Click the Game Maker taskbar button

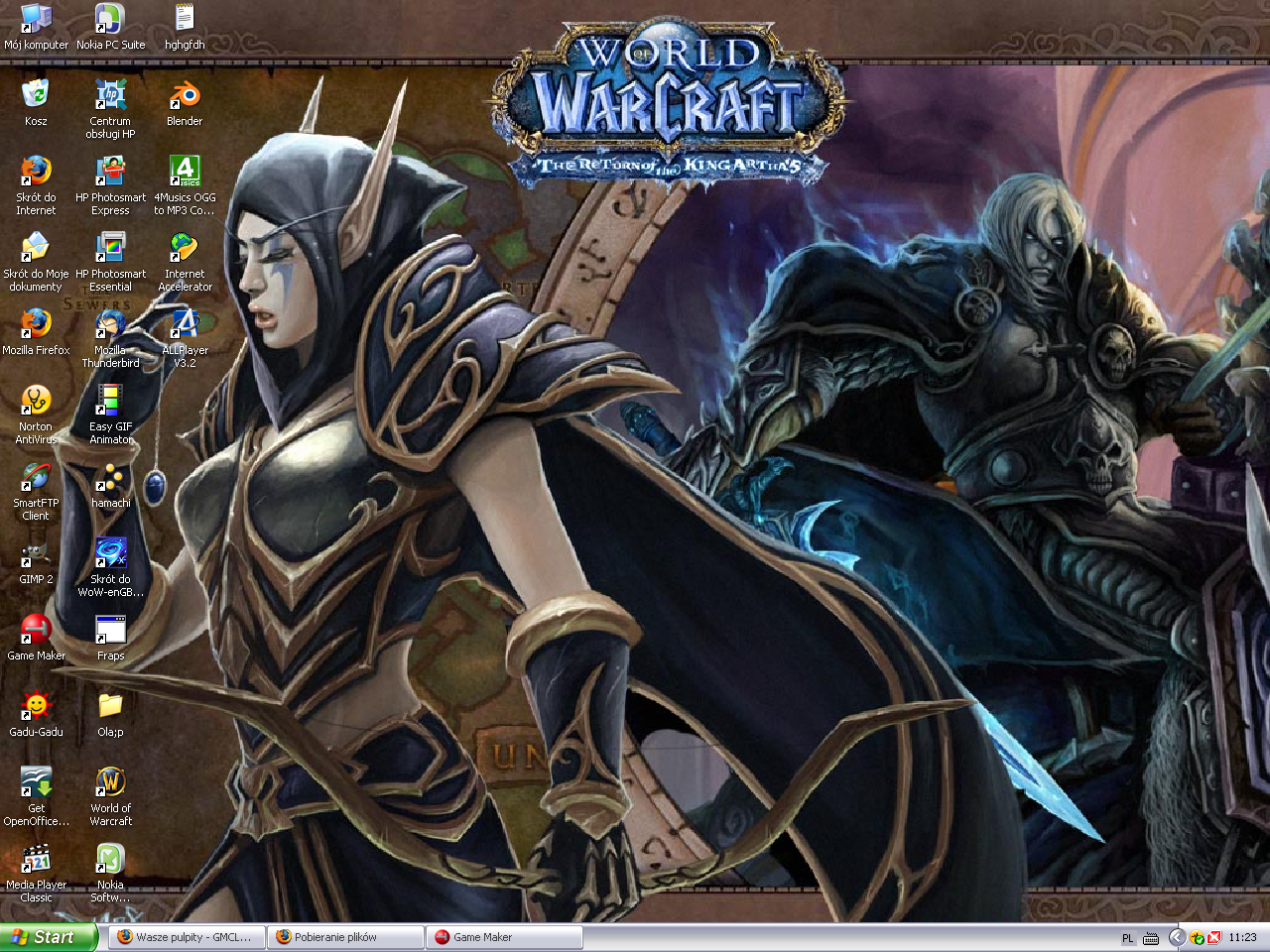pyautogui.click(x=503, y=937)
